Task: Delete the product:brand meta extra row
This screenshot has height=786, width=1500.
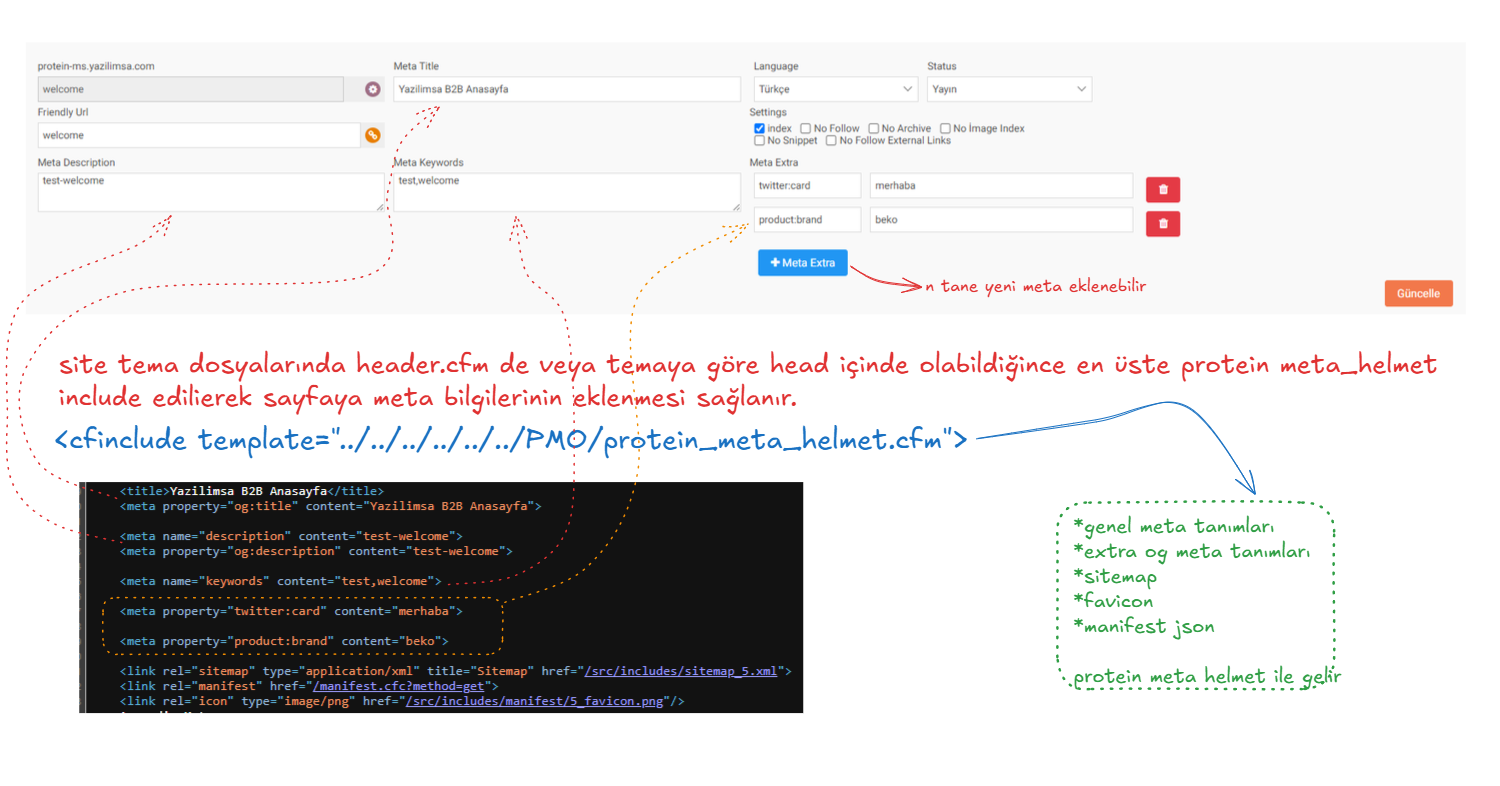Action: [1162, 223]
